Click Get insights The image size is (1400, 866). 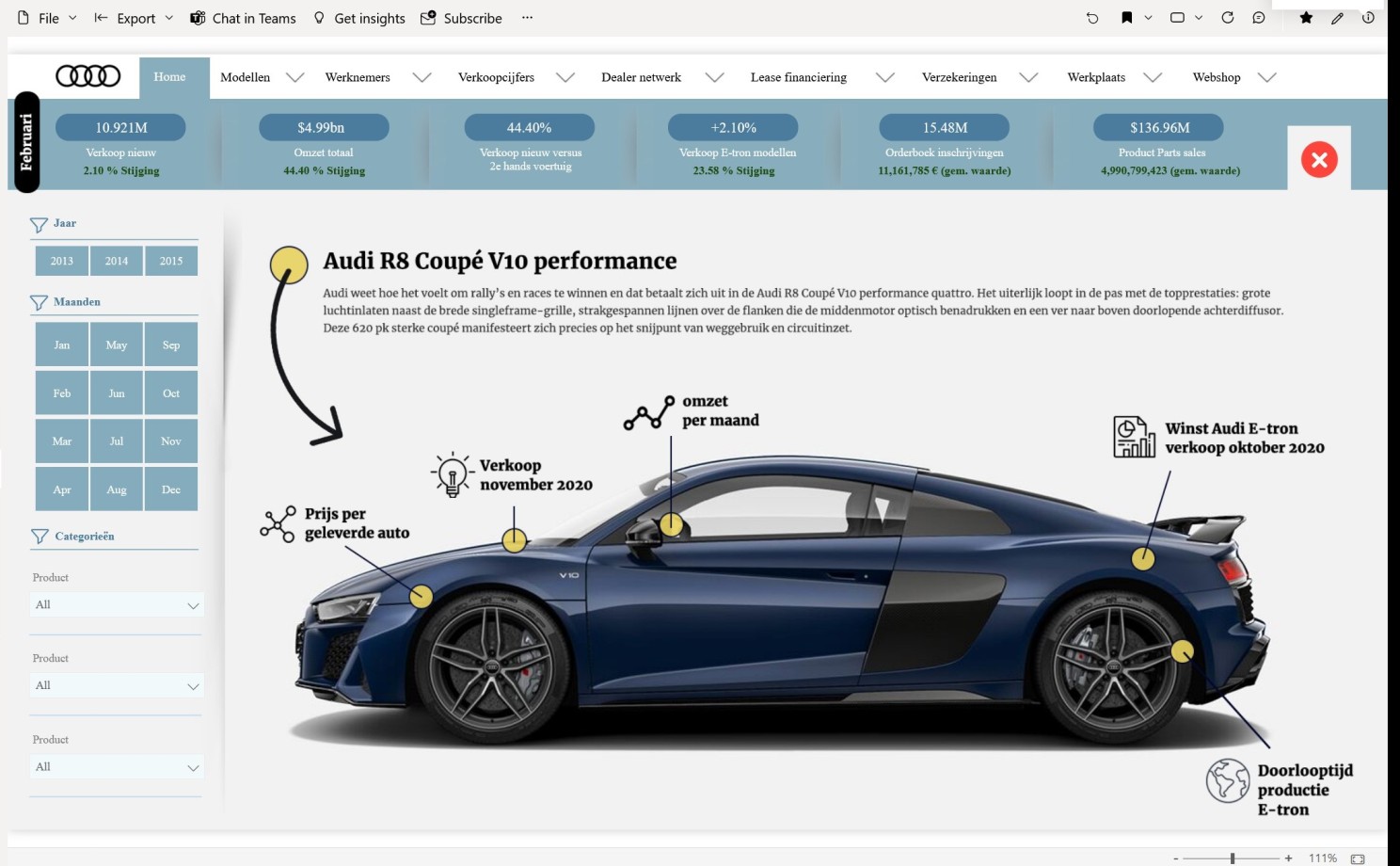(x=358, y=18)
